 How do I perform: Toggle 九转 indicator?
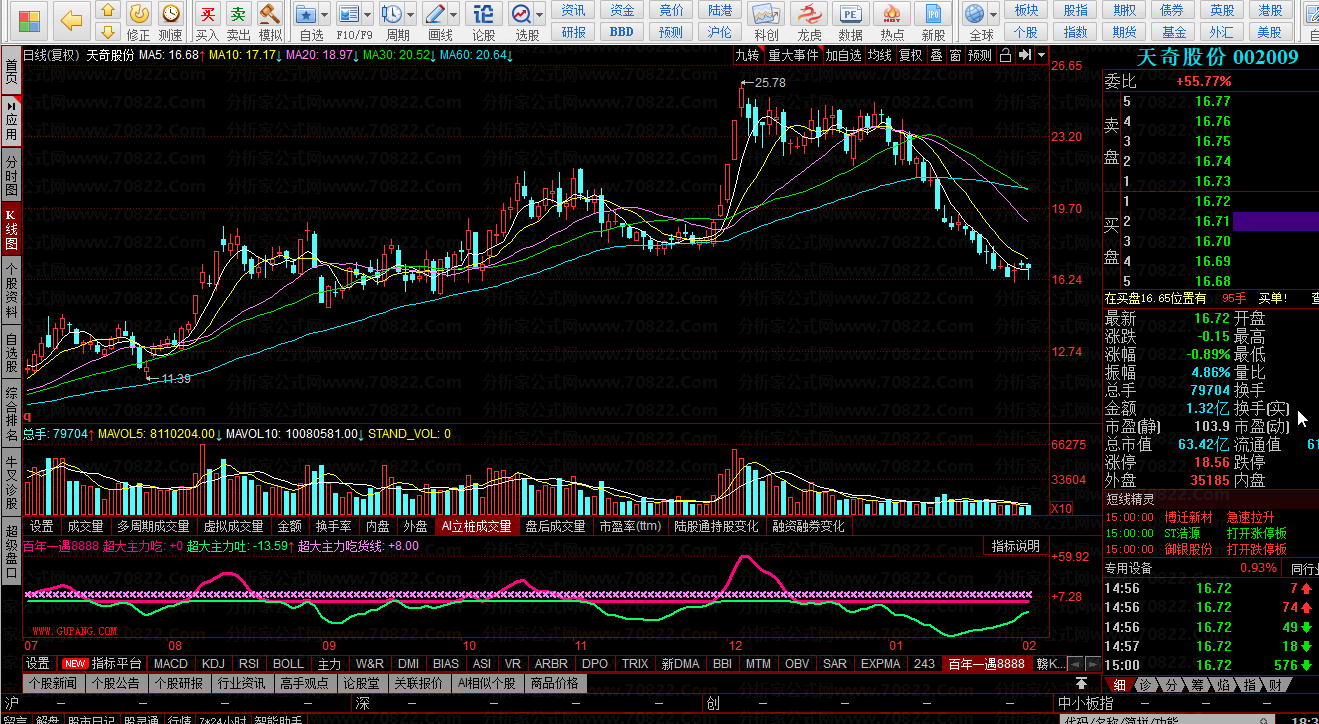[748, 55]
